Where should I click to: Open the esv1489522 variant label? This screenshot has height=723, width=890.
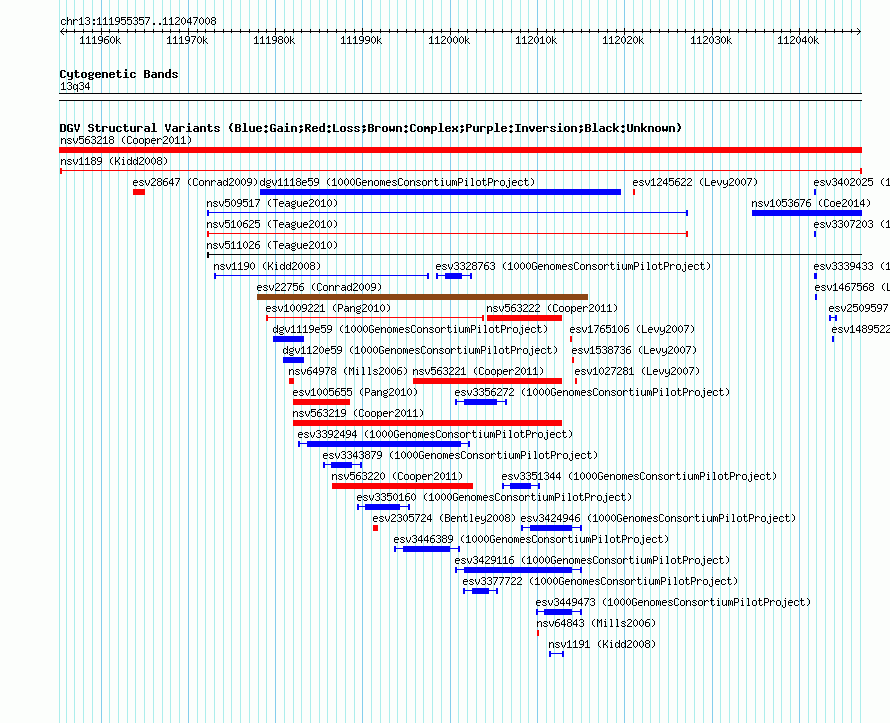[860, 329]
